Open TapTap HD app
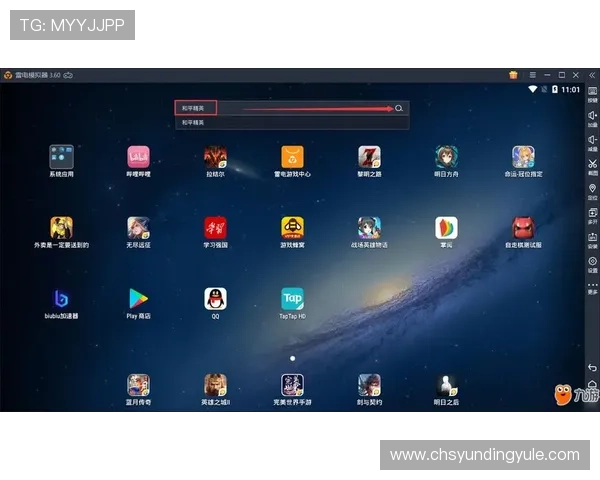This screenshot has width=600, height=480. [x=292, y=298]
